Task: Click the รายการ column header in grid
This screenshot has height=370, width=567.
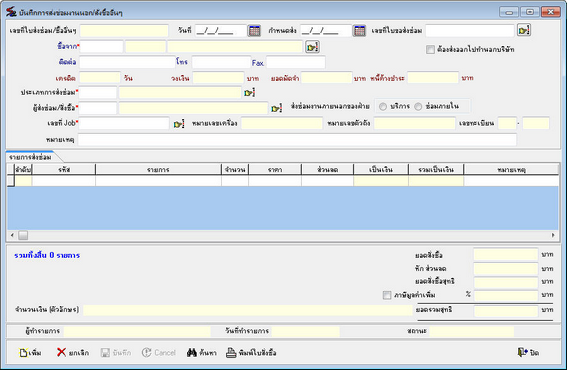Action: pyautogui.click(x=158, y=169)
